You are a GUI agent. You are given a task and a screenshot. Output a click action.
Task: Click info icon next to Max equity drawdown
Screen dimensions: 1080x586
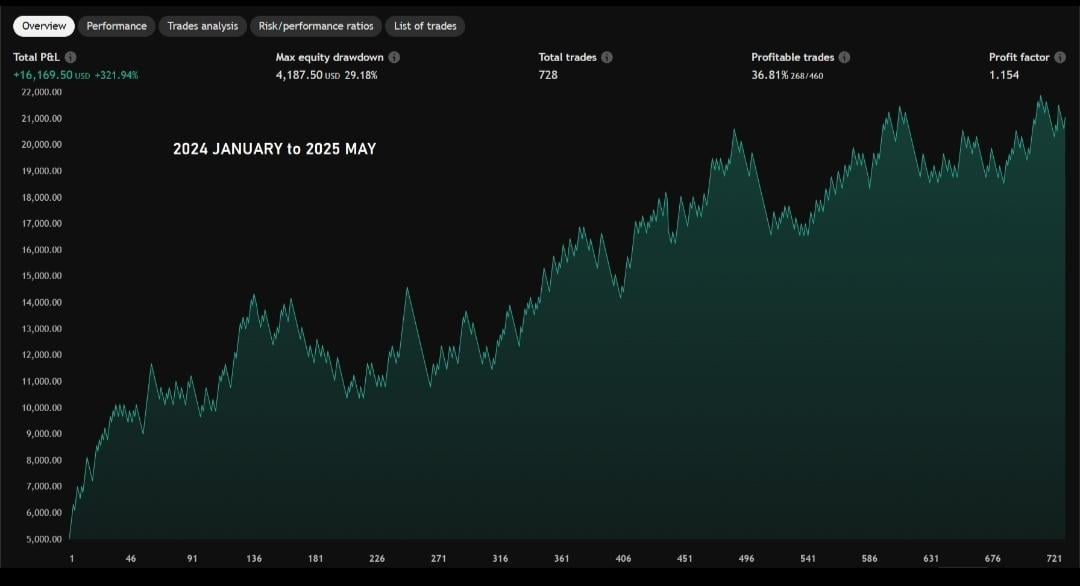(394, 58)
